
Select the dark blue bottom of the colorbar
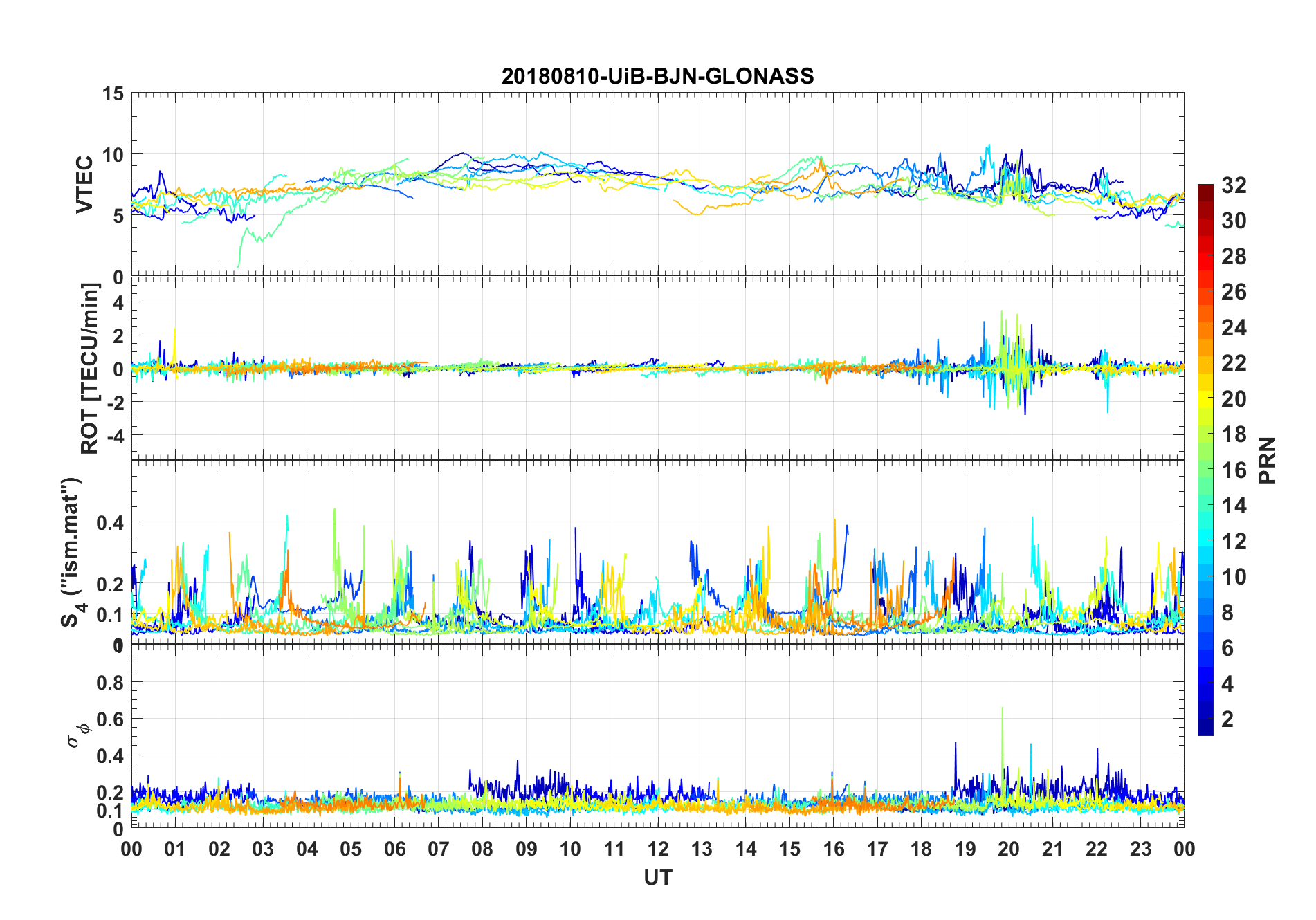point(1205,728)
